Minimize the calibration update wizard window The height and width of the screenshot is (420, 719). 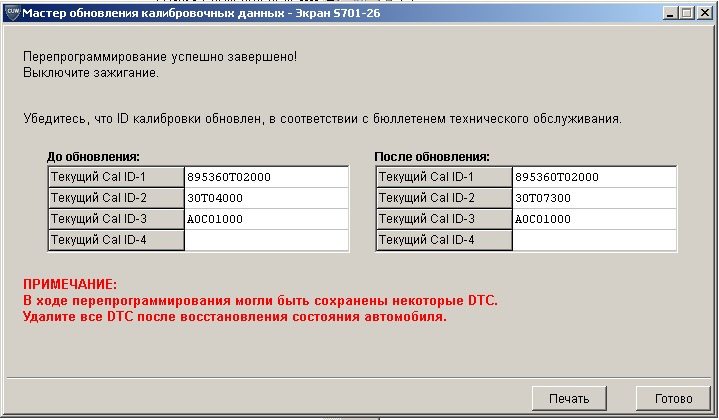pos(670,13)
